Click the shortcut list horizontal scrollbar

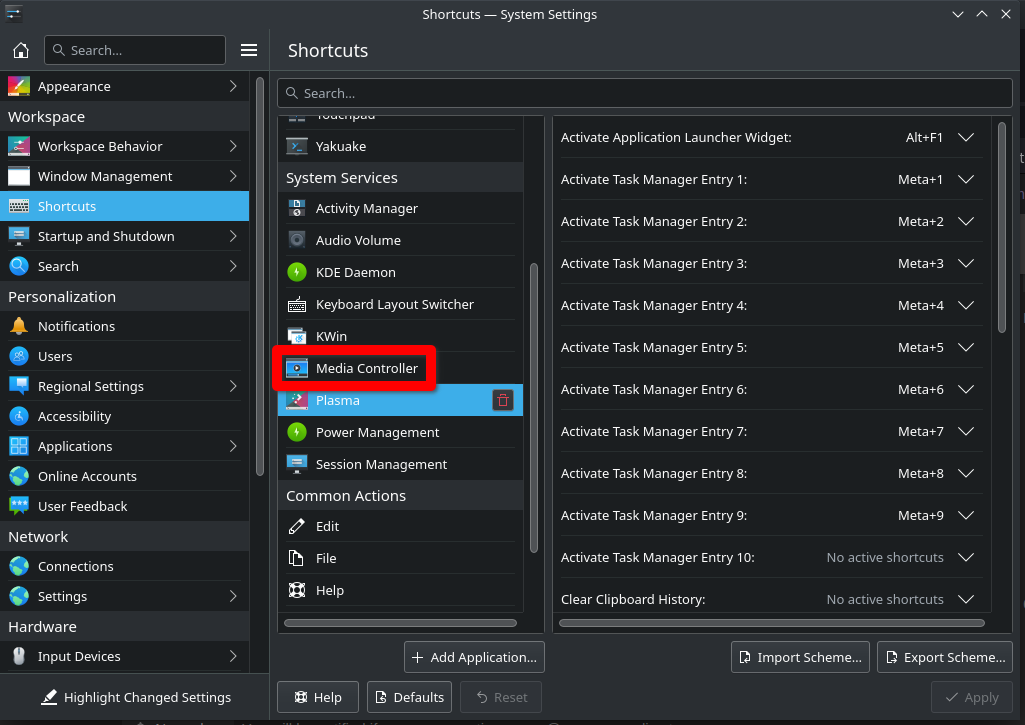click(x=771, y=623)
